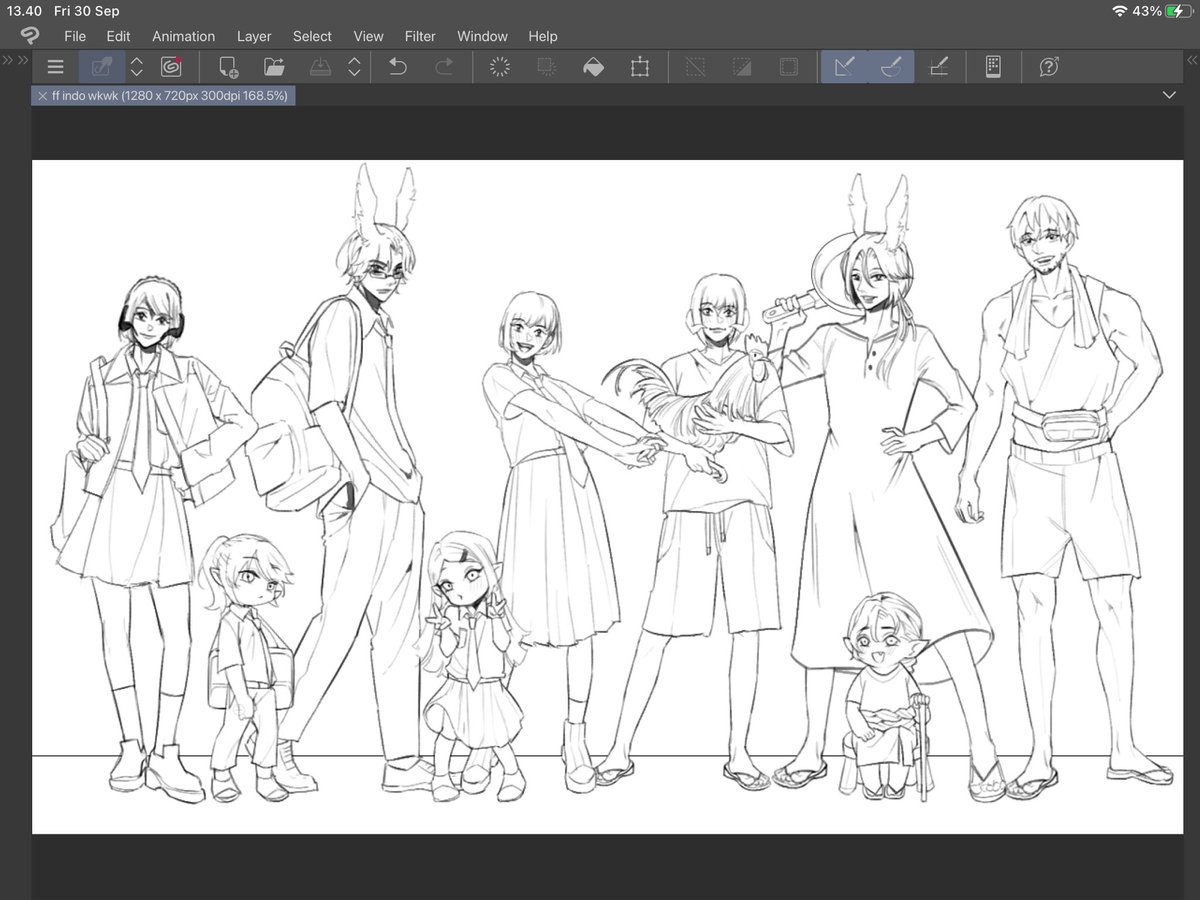Click the Open file folder icon

[x=274, y=67]
